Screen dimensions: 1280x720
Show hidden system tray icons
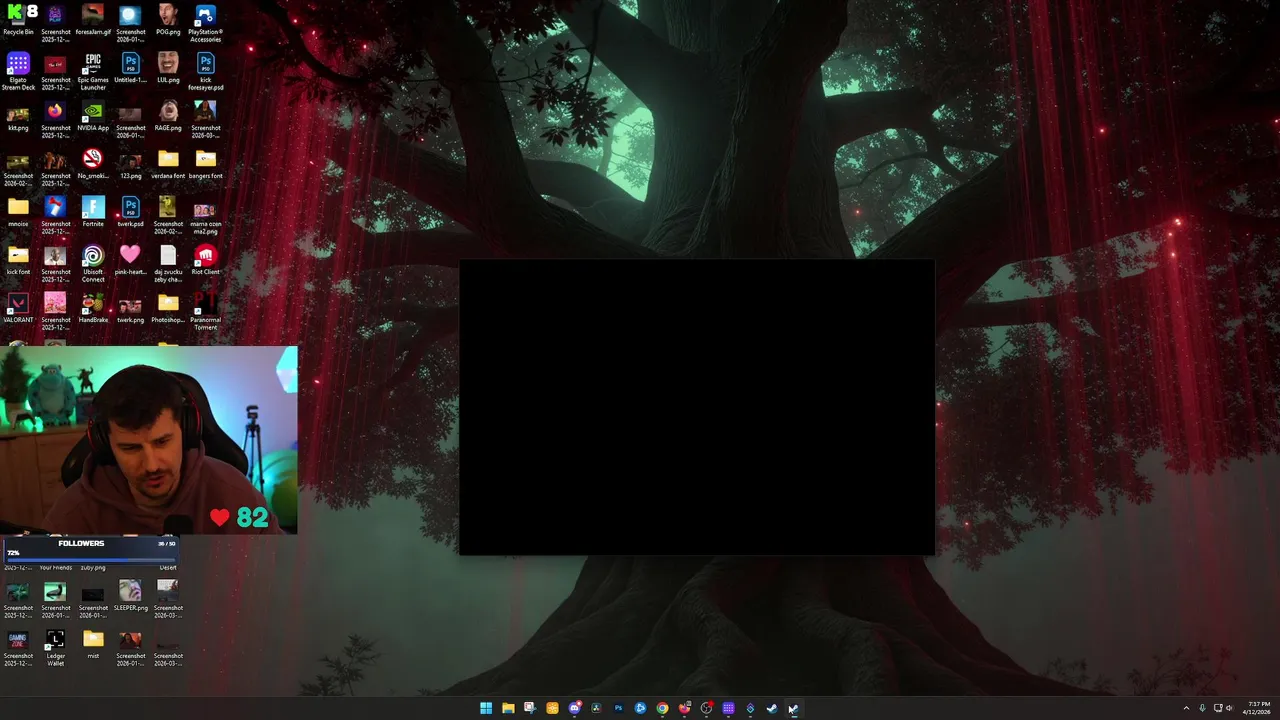tap(1186, 708)
